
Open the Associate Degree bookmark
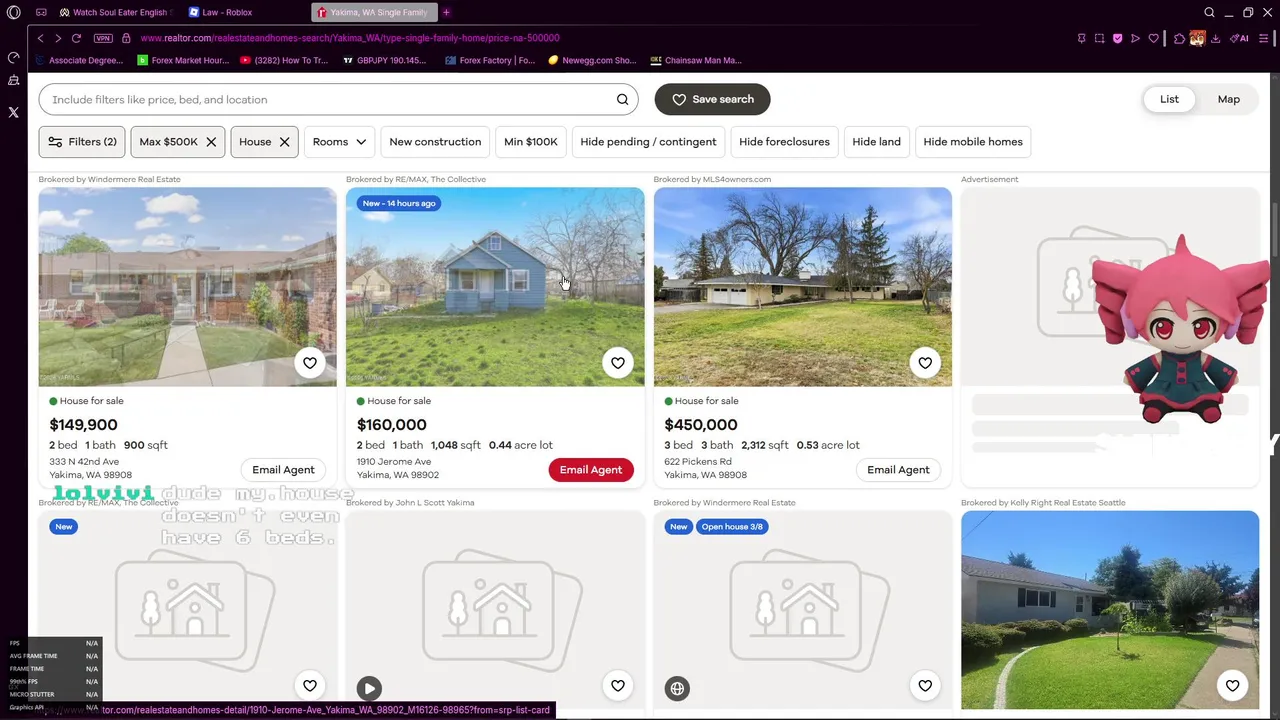[79, 60]
